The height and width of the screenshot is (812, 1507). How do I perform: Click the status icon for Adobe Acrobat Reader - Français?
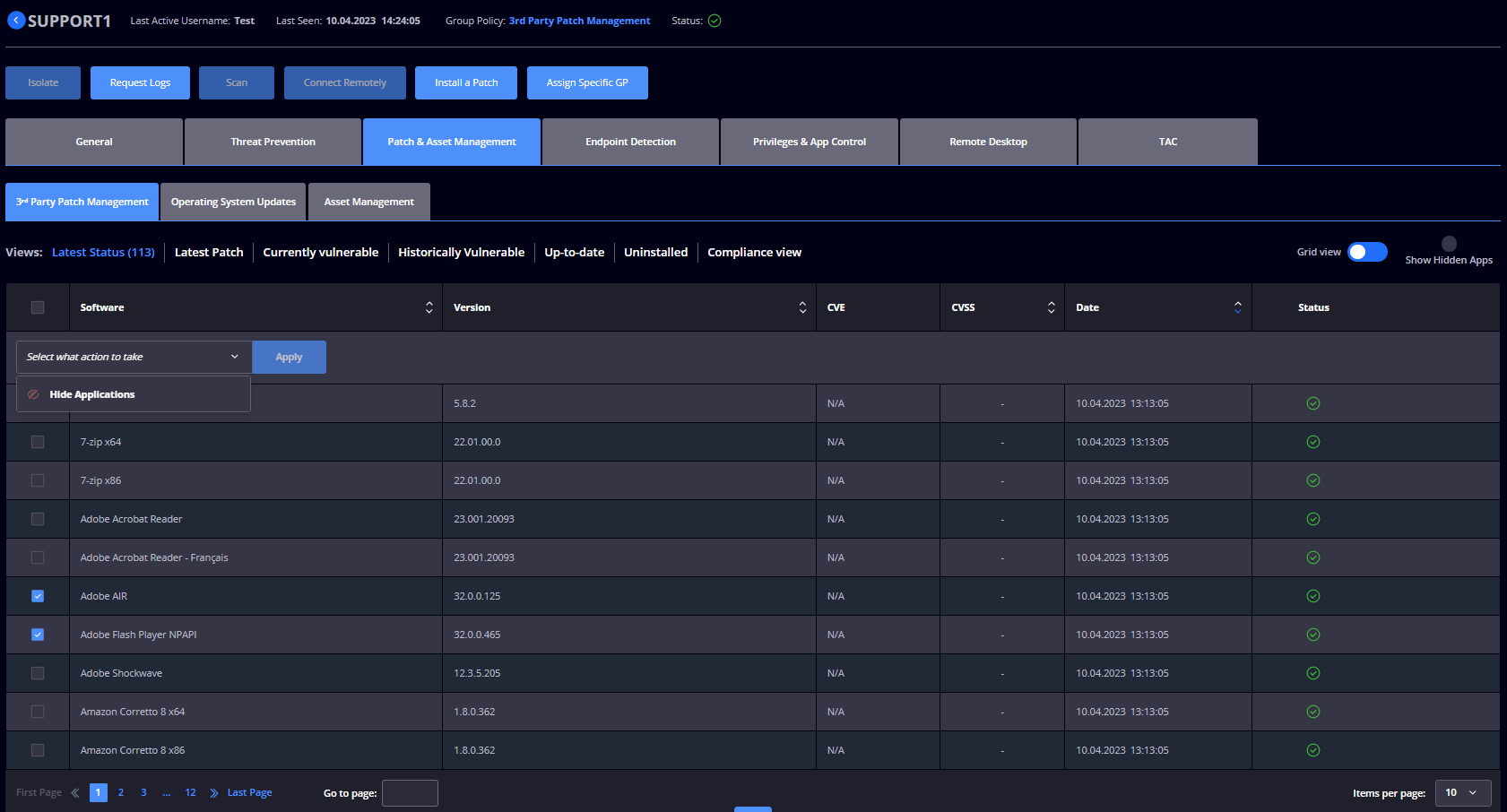point(1313,557)
